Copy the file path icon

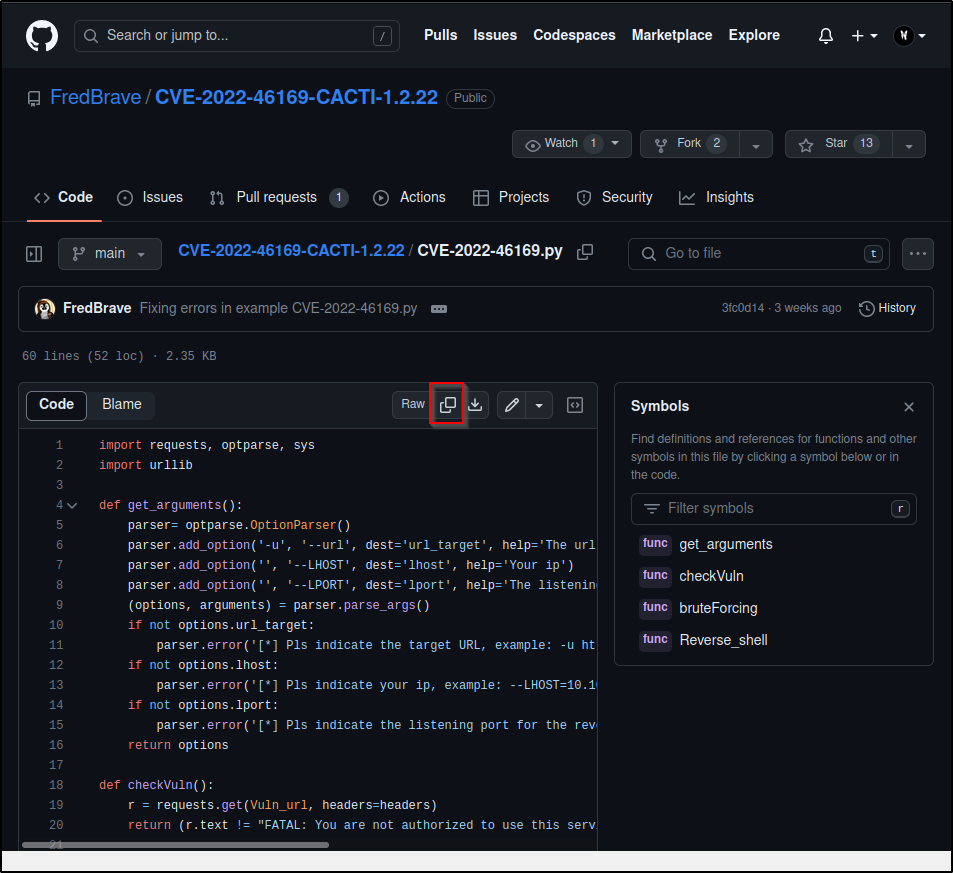pos(585,252)
